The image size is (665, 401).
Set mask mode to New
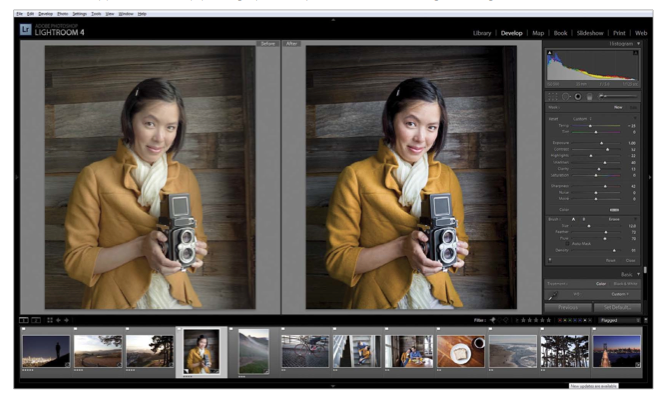(618, 107)
